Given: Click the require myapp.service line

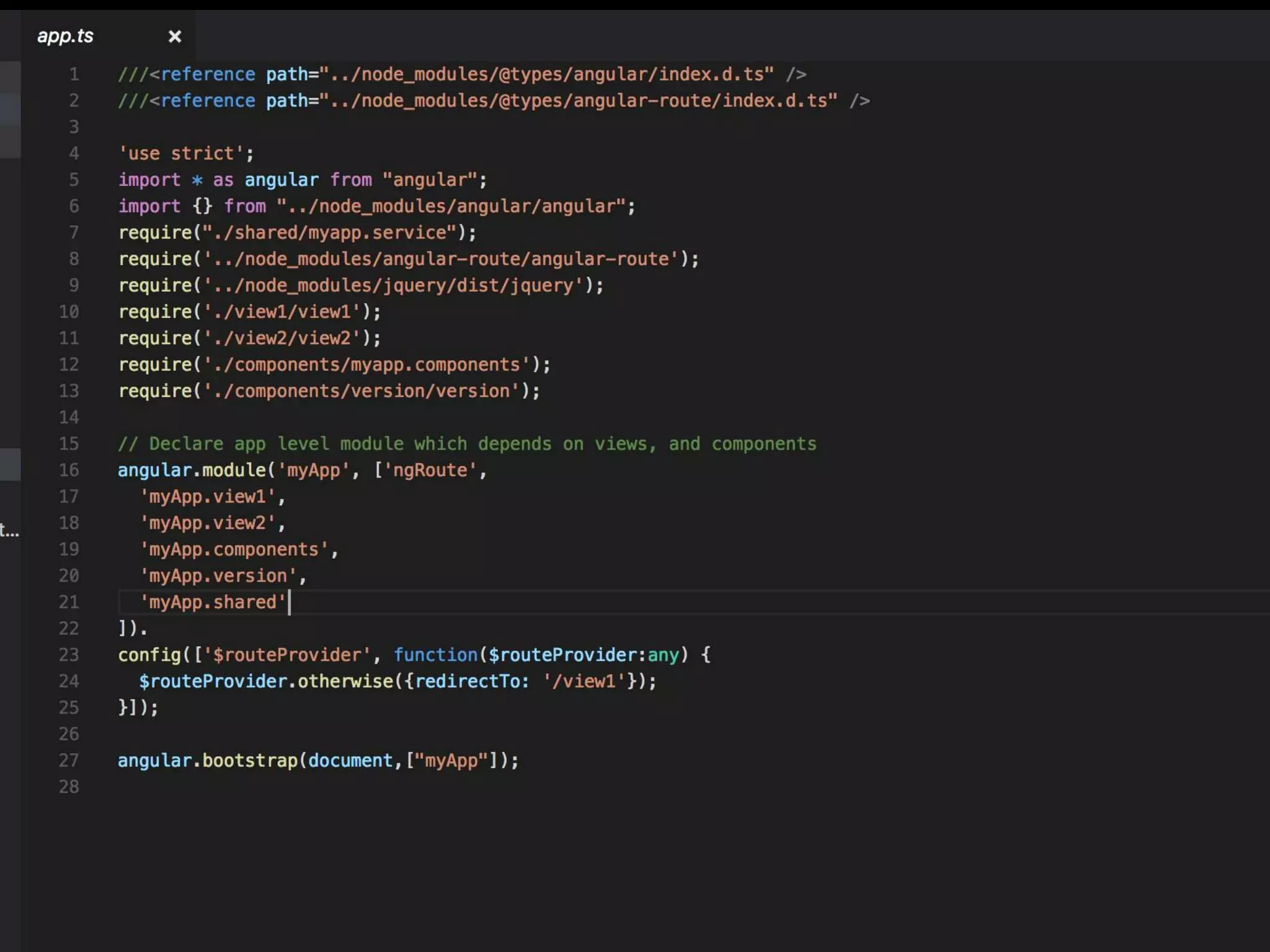Looking at the screenshot, I should (296, 232).
